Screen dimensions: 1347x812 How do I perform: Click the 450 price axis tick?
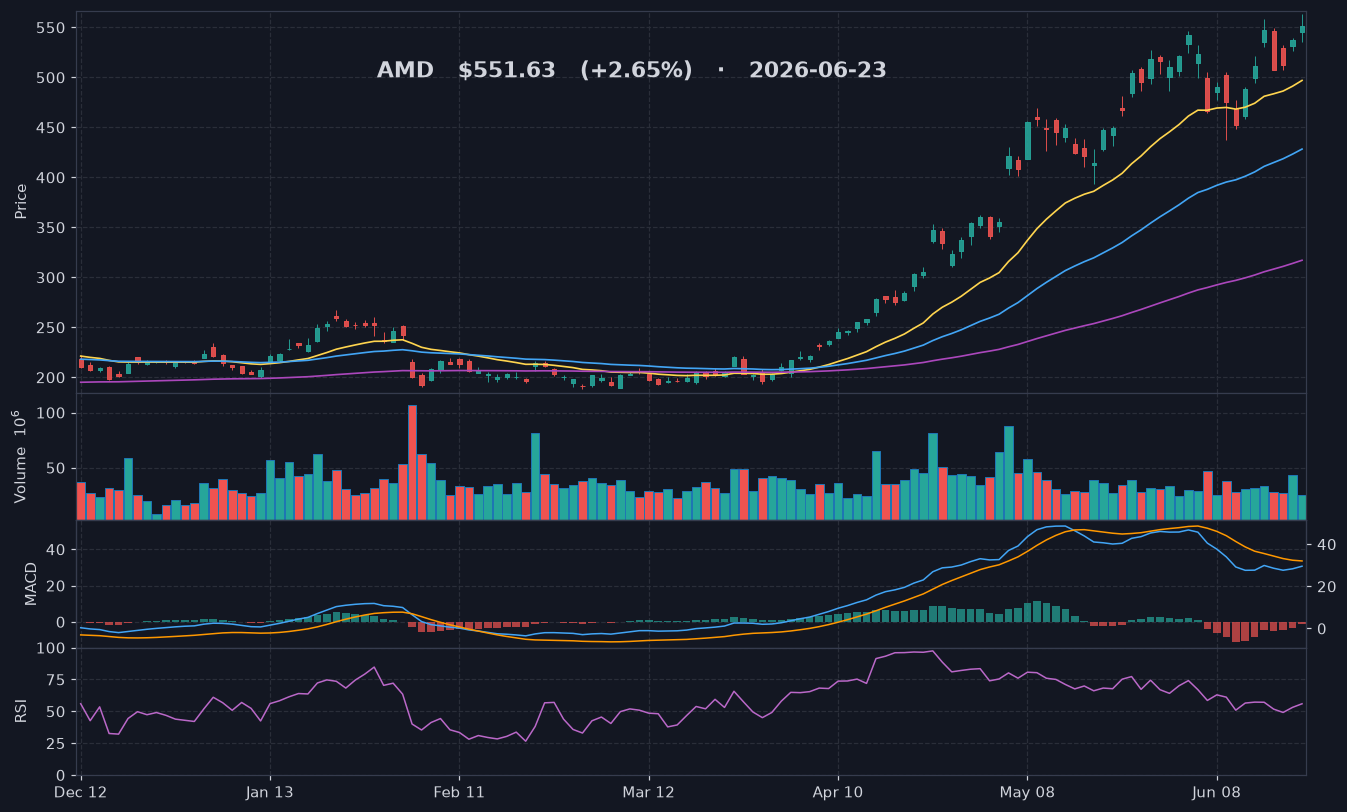tap(52, 128)
